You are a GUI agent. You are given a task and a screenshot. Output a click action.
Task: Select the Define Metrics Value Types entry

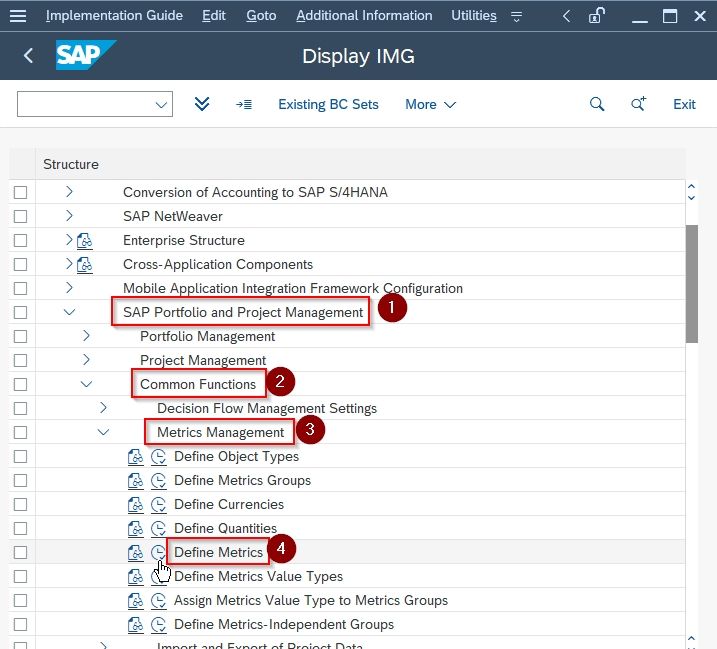click(258, 576)
